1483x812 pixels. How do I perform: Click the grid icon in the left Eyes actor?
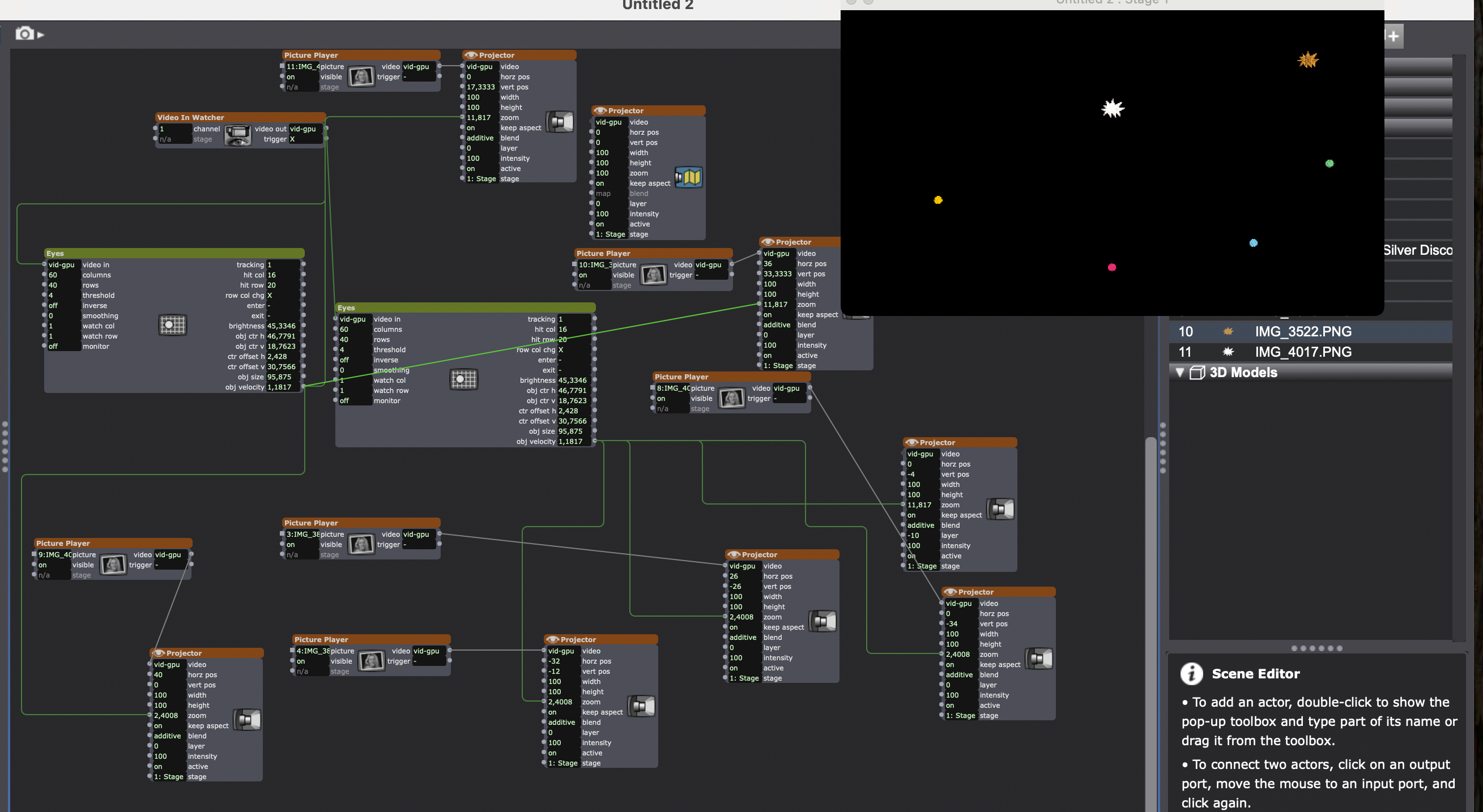tap(172, 325)
